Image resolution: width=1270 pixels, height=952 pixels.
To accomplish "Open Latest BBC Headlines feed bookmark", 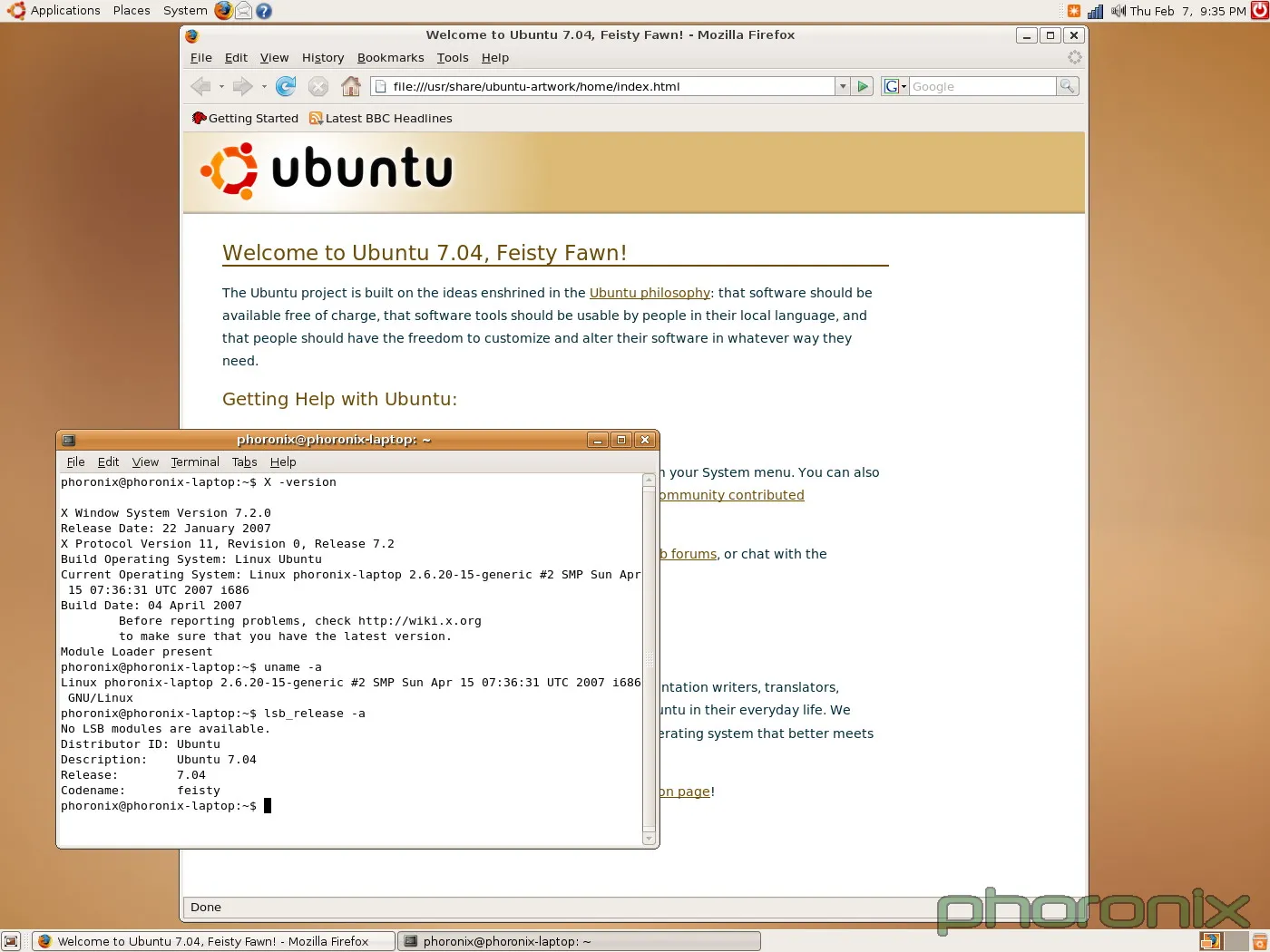I will [381, 118].
